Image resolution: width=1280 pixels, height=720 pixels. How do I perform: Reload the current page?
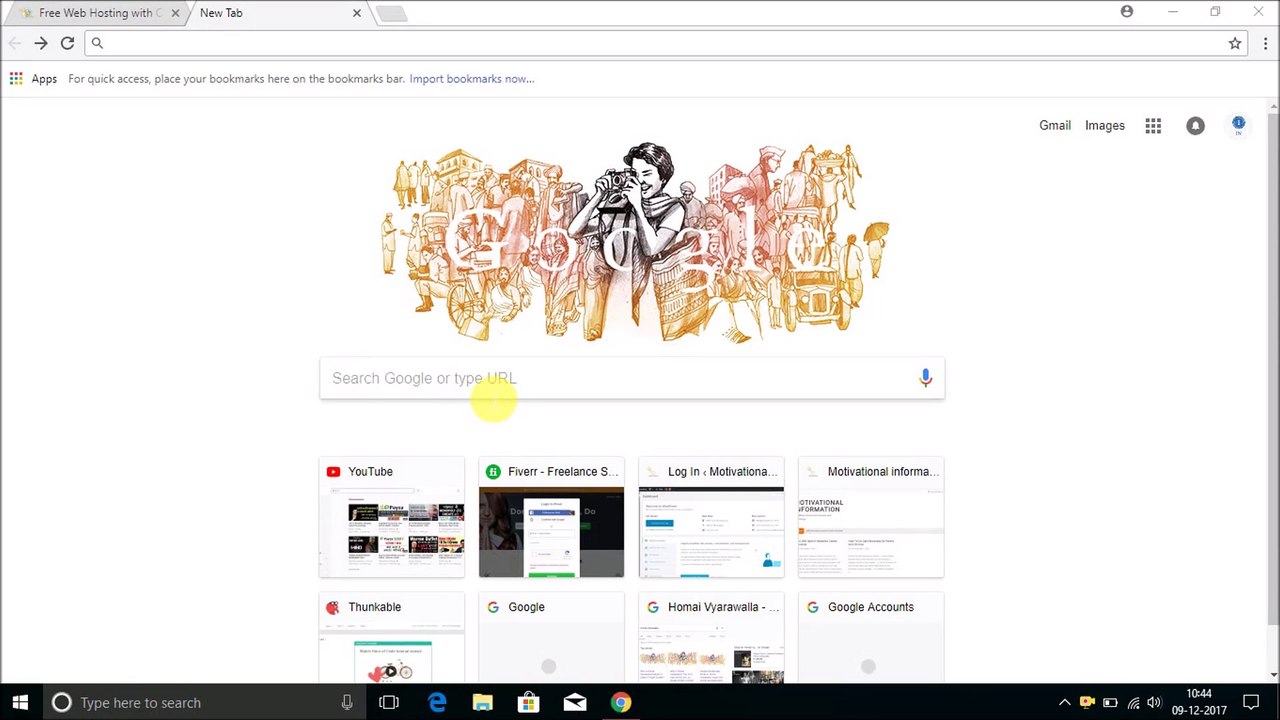point(67,43)
